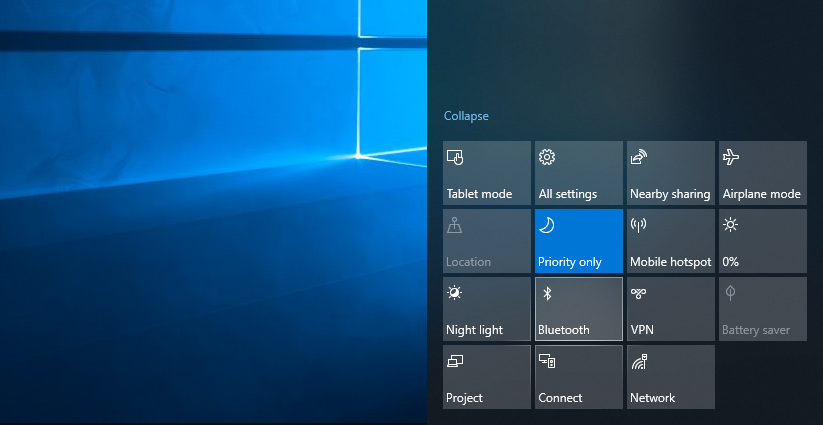The width and height of the screenshot is (823, 425).
Task: Change brightness using 0% tile
Action: pyautogui.click(x=763, y=241)
